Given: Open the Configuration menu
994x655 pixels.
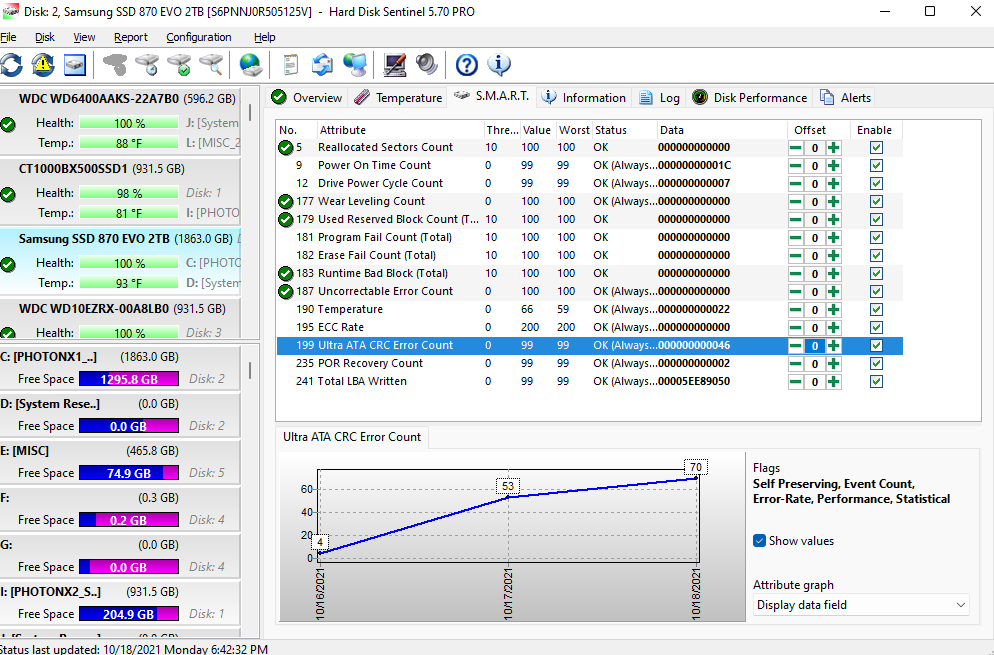Looking at the screenshot, I should click(x=199, y=37).
